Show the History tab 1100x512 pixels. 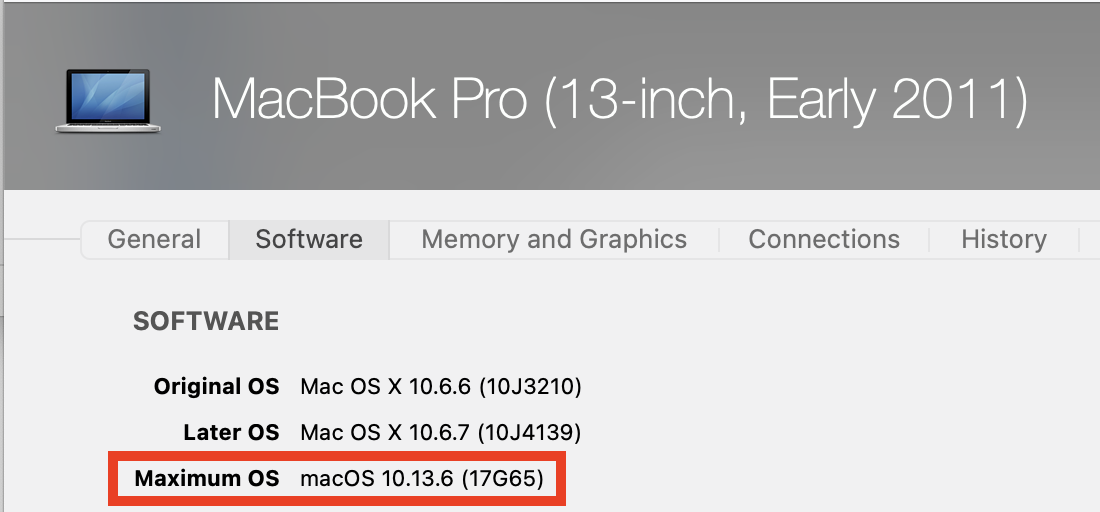pos(1003,240)
